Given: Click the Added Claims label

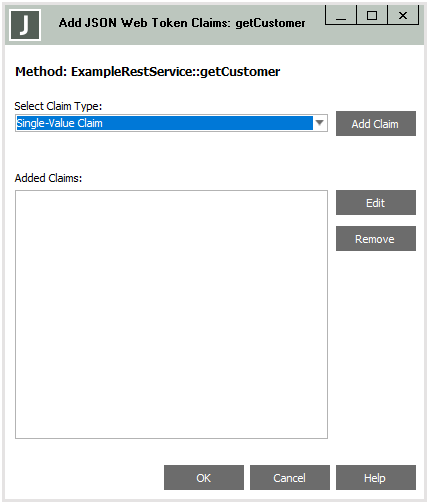Looking at the screenshot, I should click(x=48, y=178).
